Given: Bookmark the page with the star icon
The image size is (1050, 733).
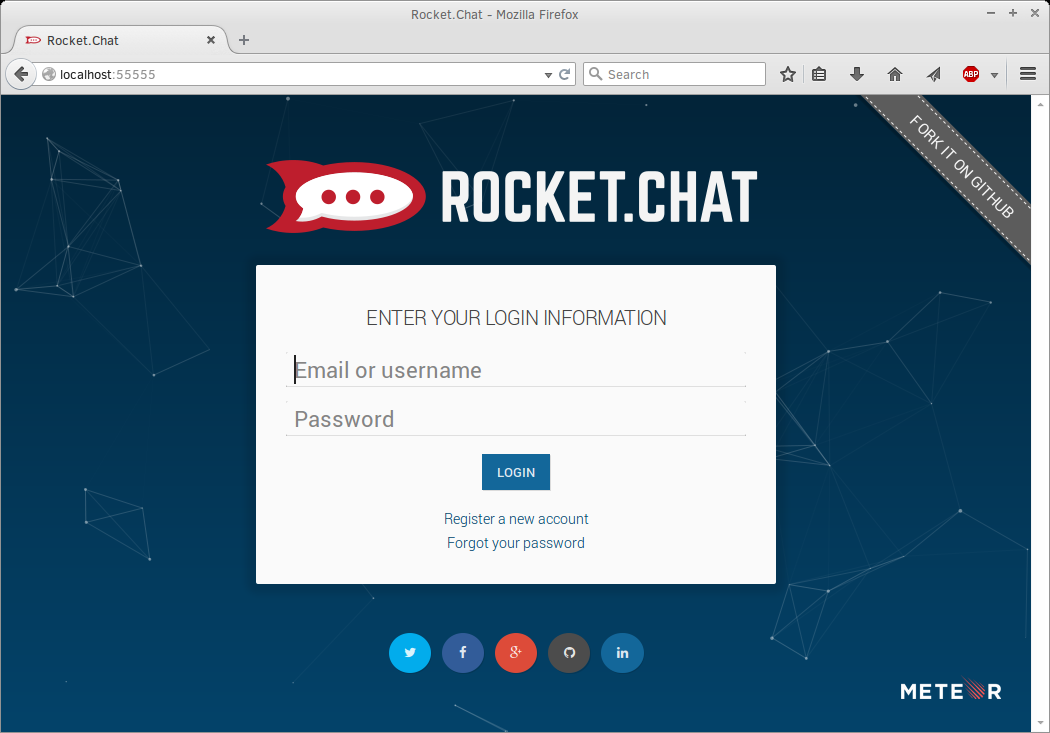Looking at the screenshot, I should [x=787, y=74].
